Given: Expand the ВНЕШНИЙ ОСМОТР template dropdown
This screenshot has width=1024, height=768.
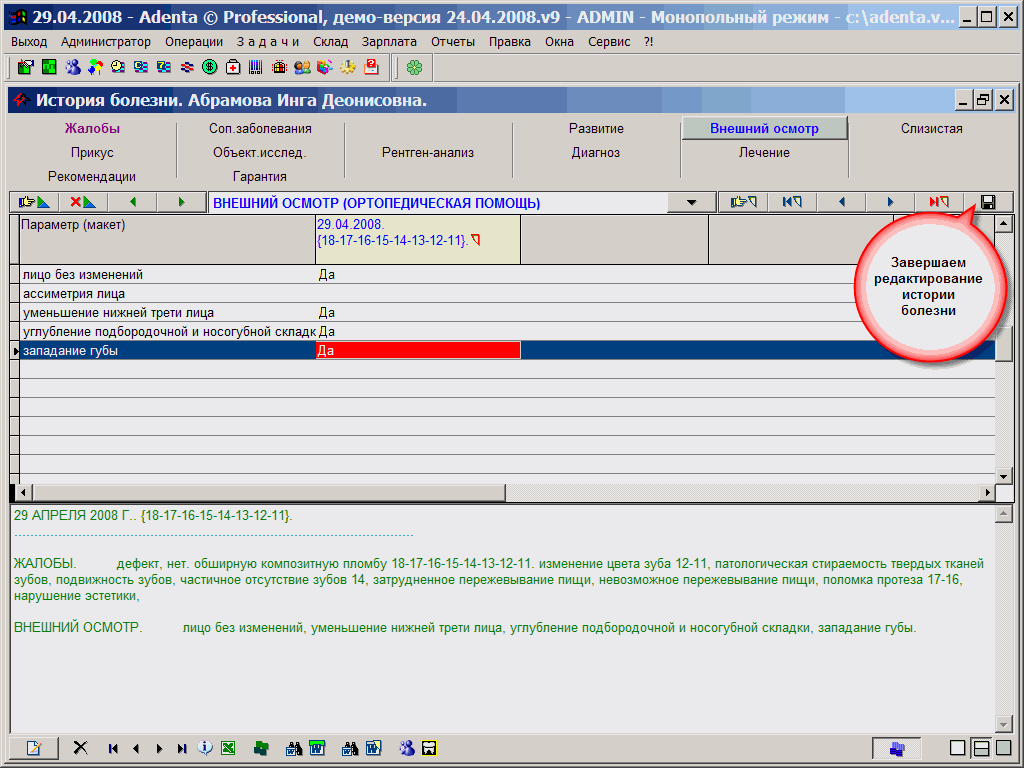Looking at the screenshot, I should (x=692, y=203).
